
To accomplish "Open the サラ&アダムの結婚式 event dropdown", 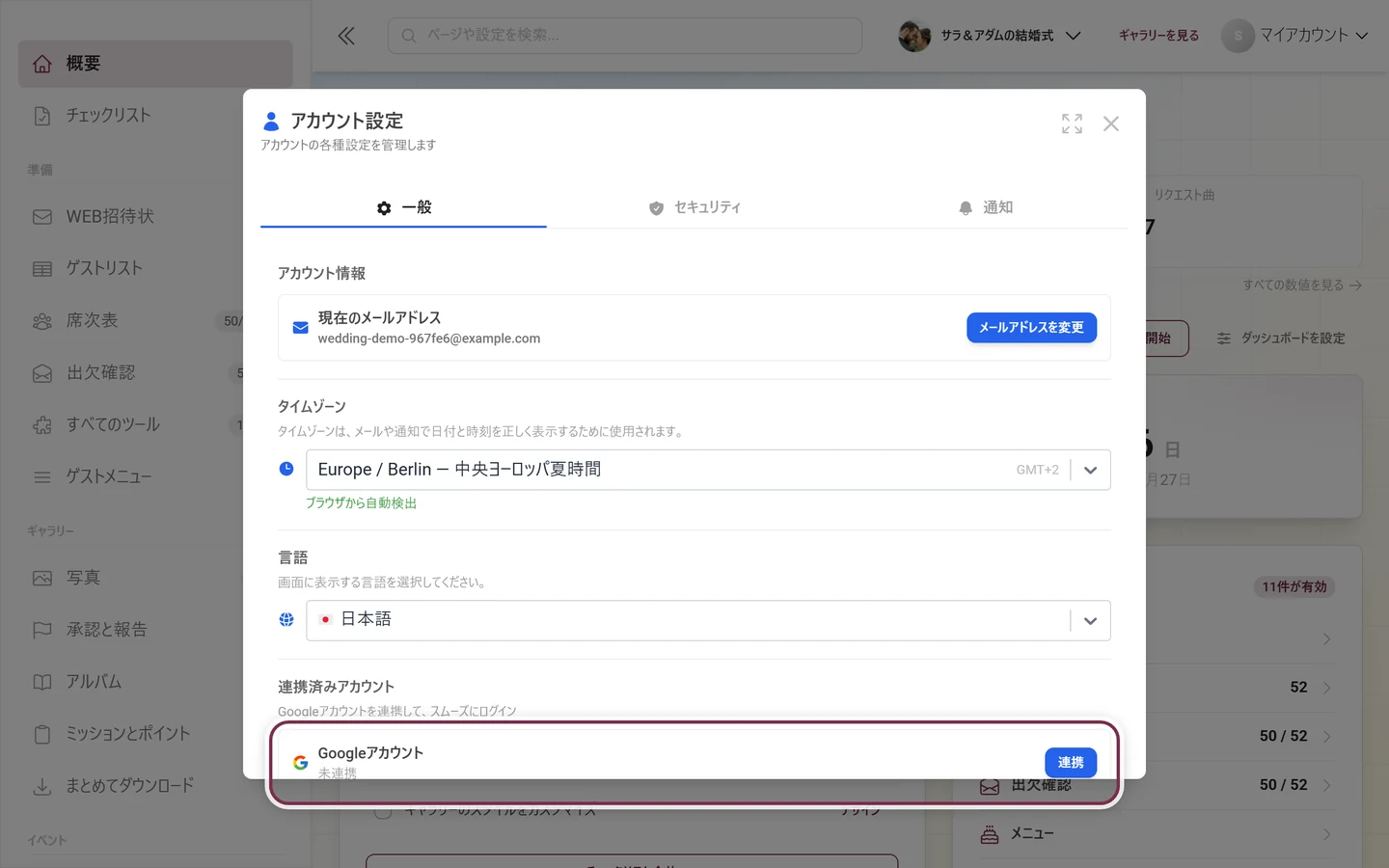I will pyautogui.click(x=990, y=36).
